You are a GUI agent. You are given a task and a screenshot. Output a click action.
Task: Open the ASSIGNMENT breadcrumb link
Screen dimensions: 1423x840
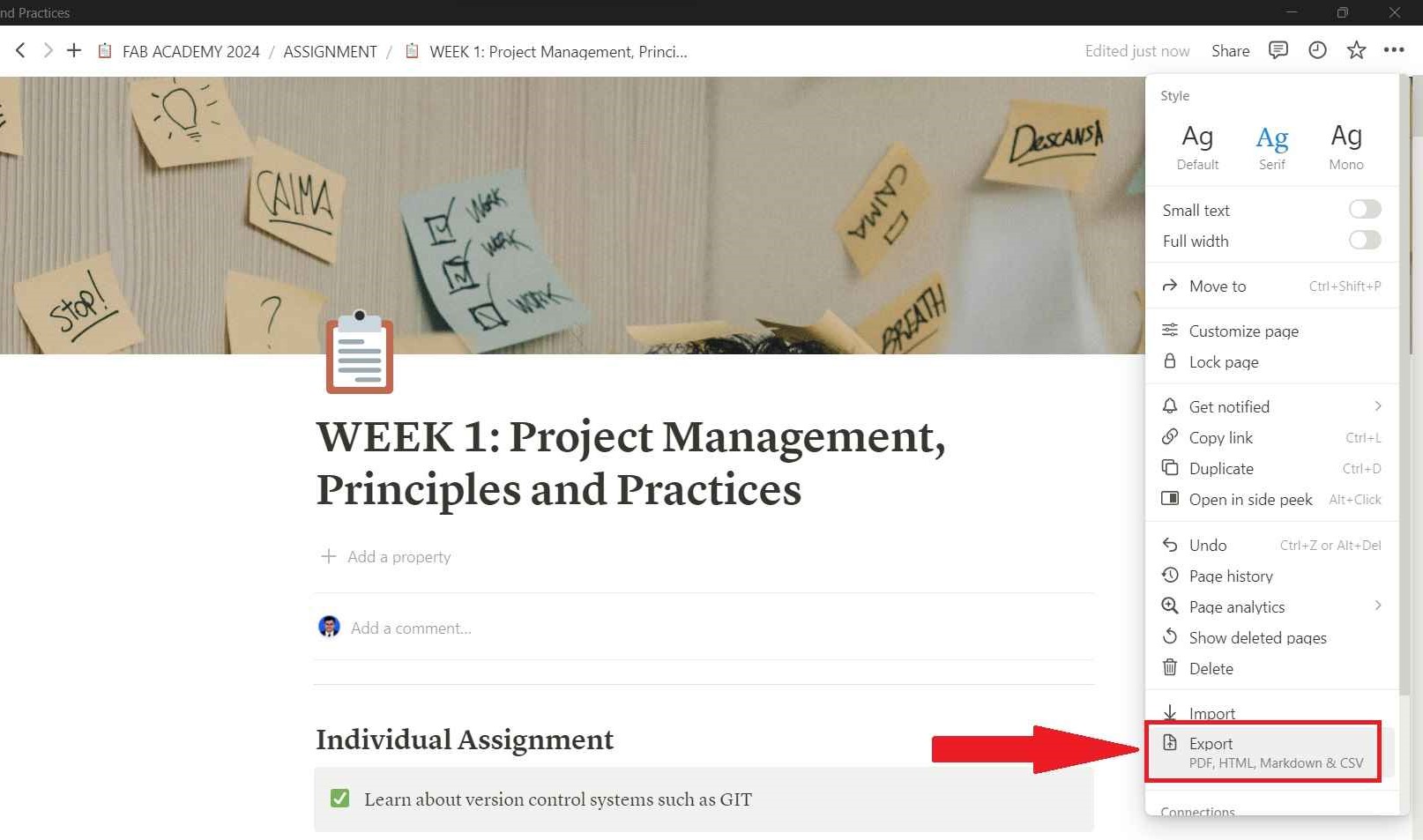click(x=330, y=51)
